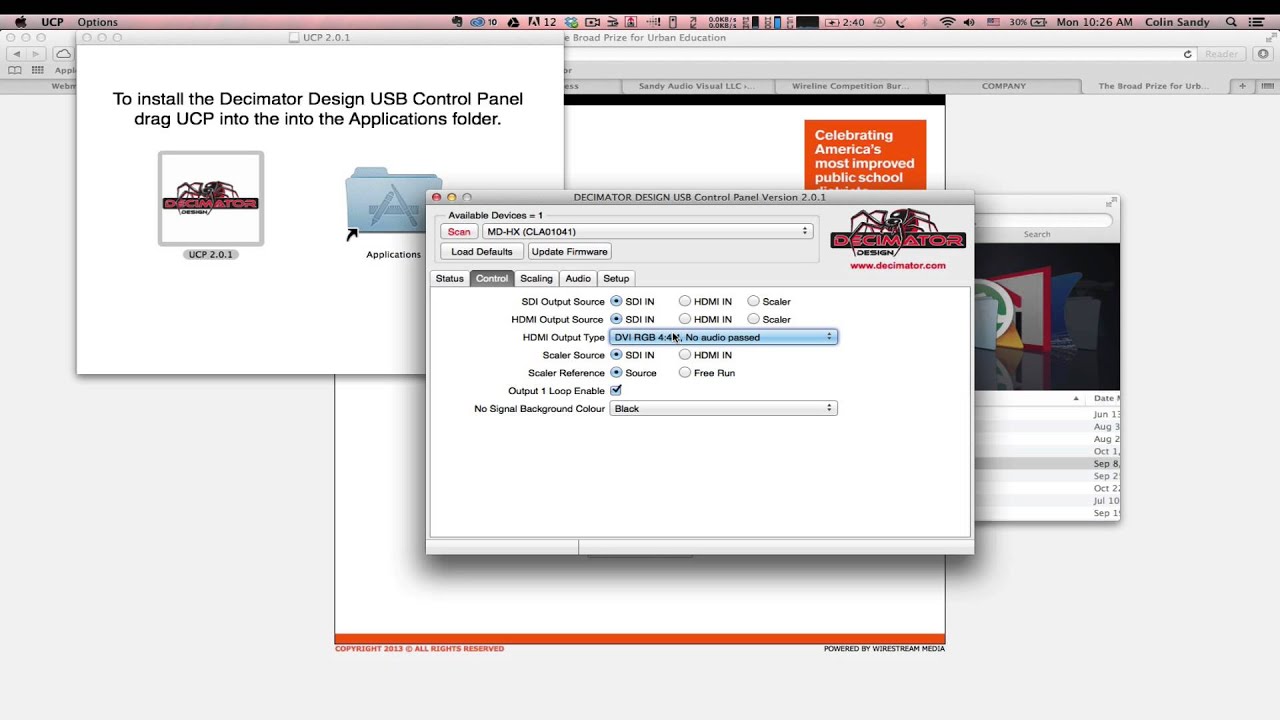This screenshot has width=1280, height=720.
Task: Open the UCP application menu
Action: click(52, 22)
